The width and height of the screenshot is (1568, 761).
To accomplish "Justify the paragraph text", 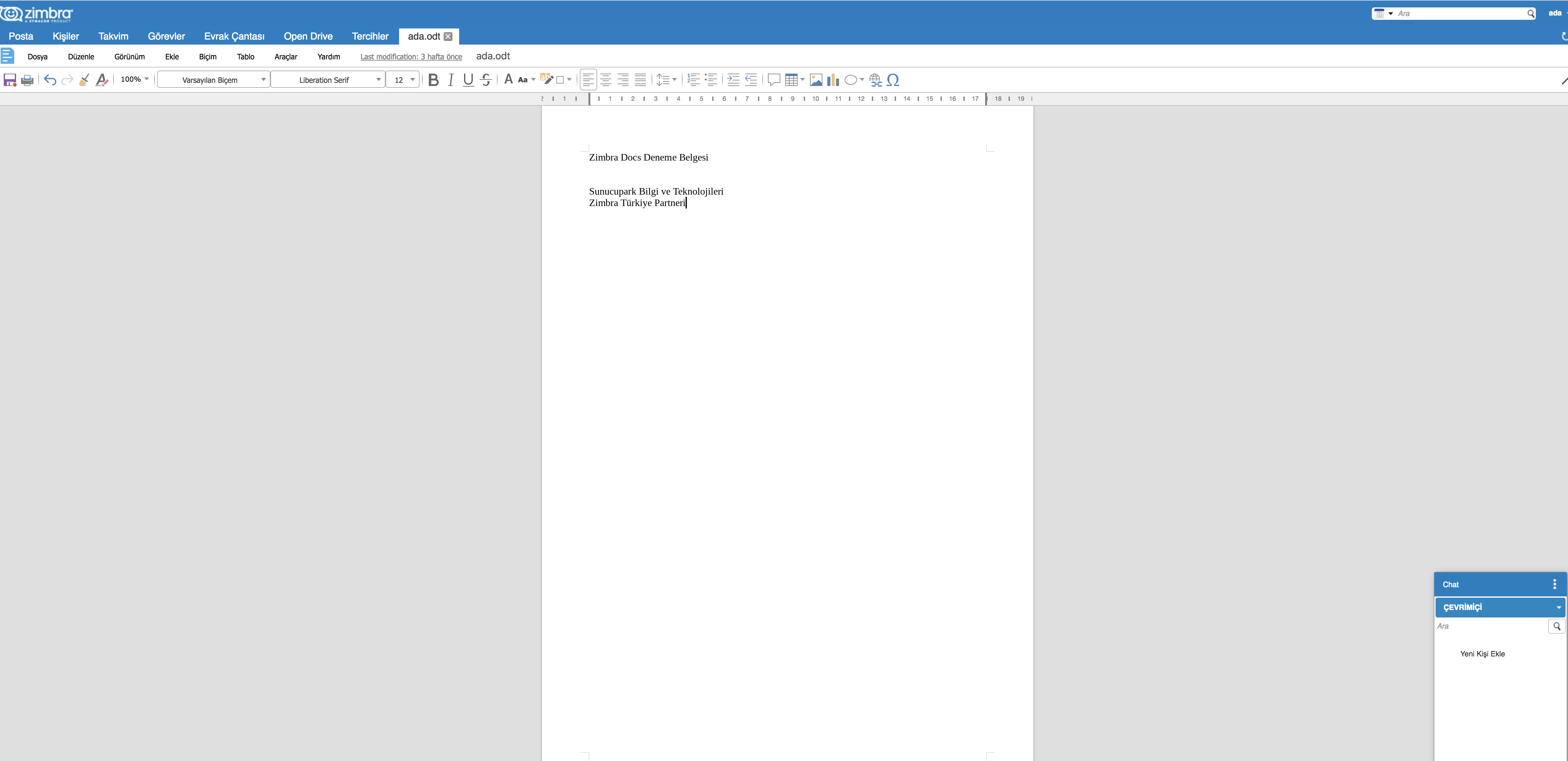I will [x=640, y=80].
